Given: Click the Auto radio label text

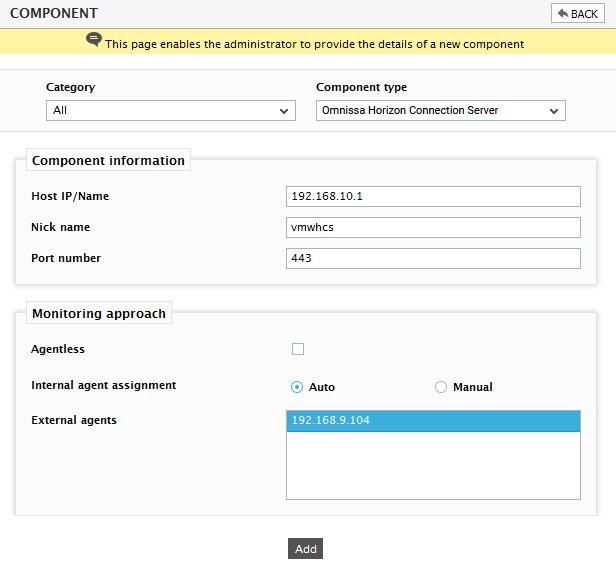Looking at the screenshot, I should point(322,387).
